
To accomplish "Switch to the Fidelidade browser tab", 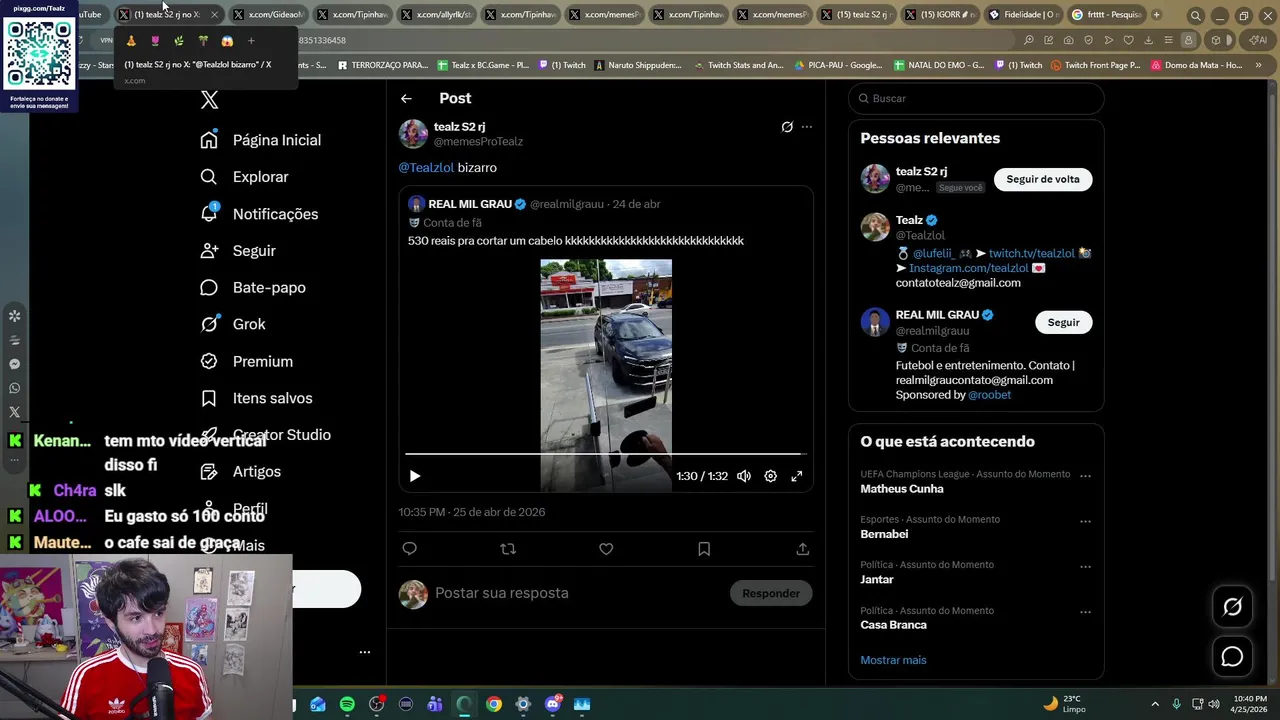I will [1022, 15].
